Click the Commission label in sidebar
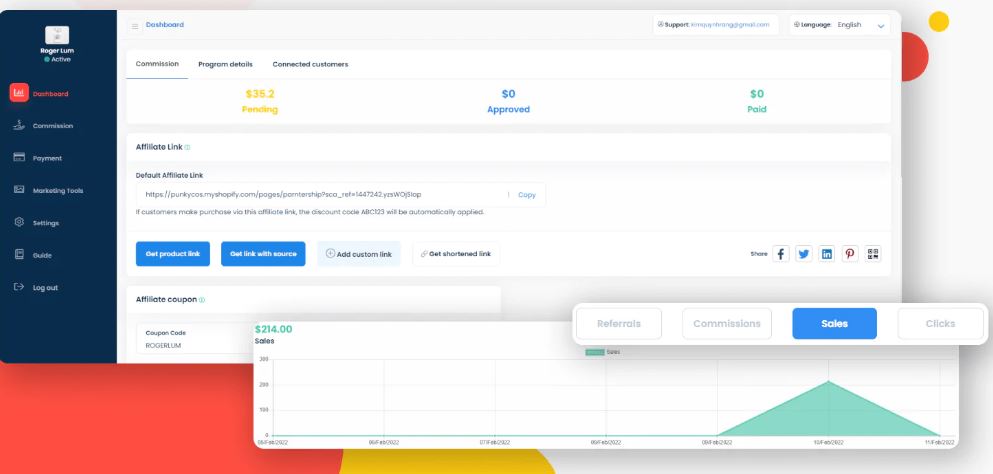 coord(53,125)
